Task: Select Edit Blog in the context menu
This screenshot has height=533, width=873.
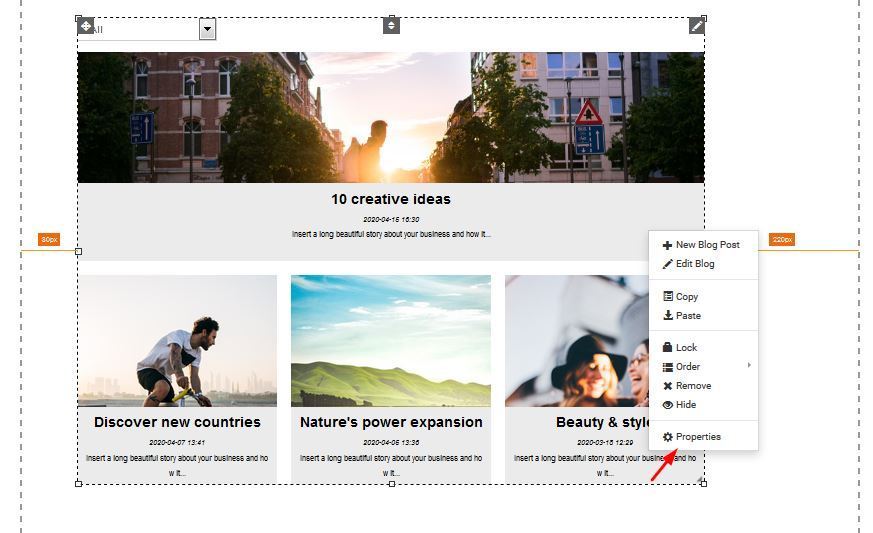Action: click(694, 264)
